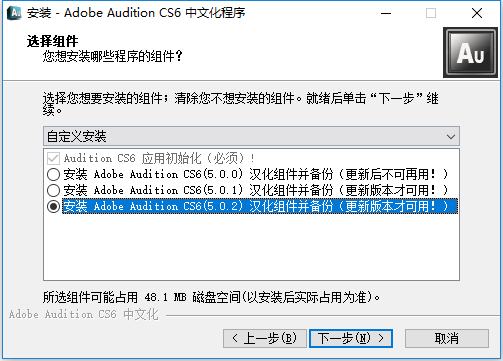Click the 选择组件 heading text
The image size is (503, 361).
(x=52, y=41)
